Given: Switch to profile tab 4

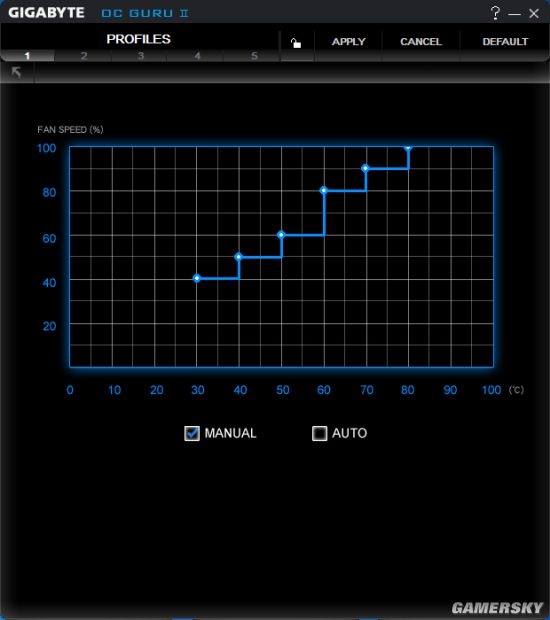Looking at the screenshot, I should pos(197,56).
